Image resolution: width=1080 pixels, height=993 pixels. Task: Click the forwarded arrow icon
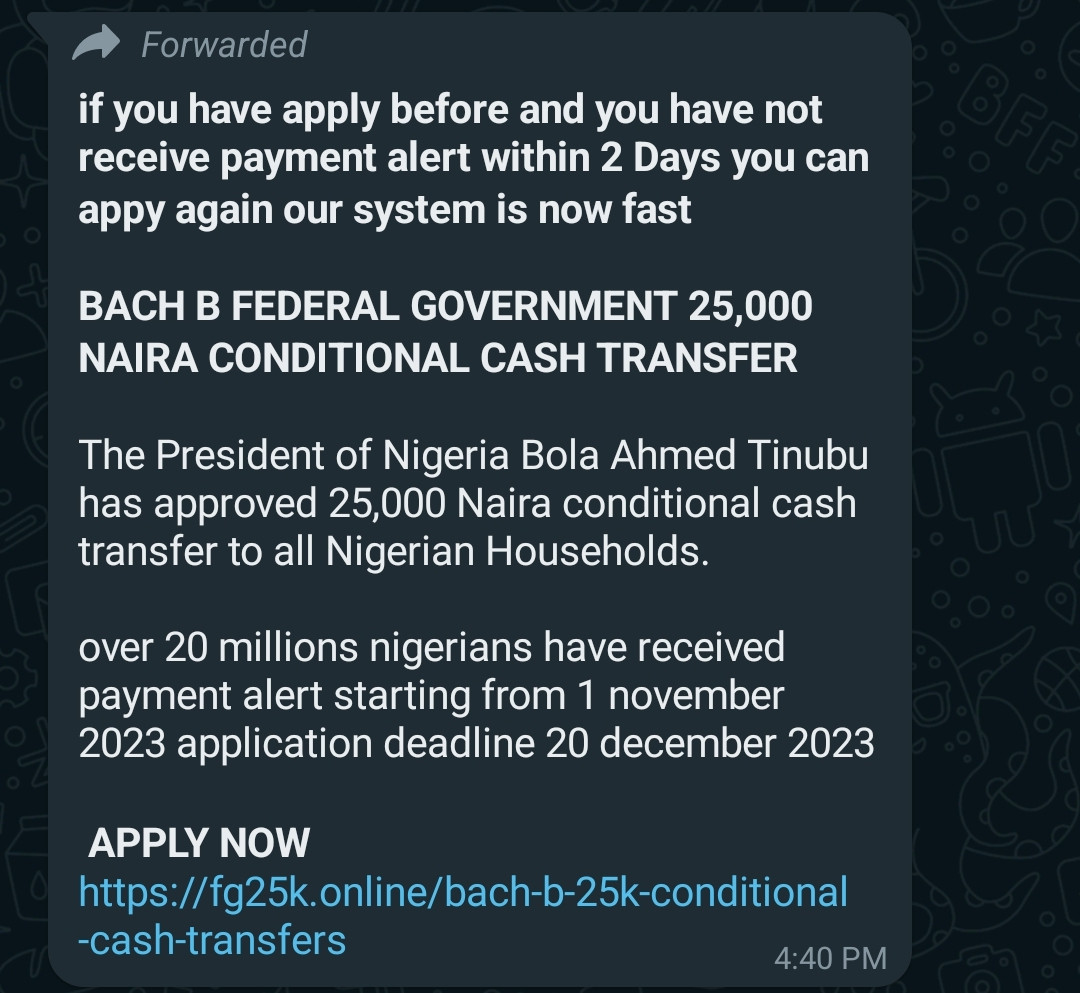96,43
